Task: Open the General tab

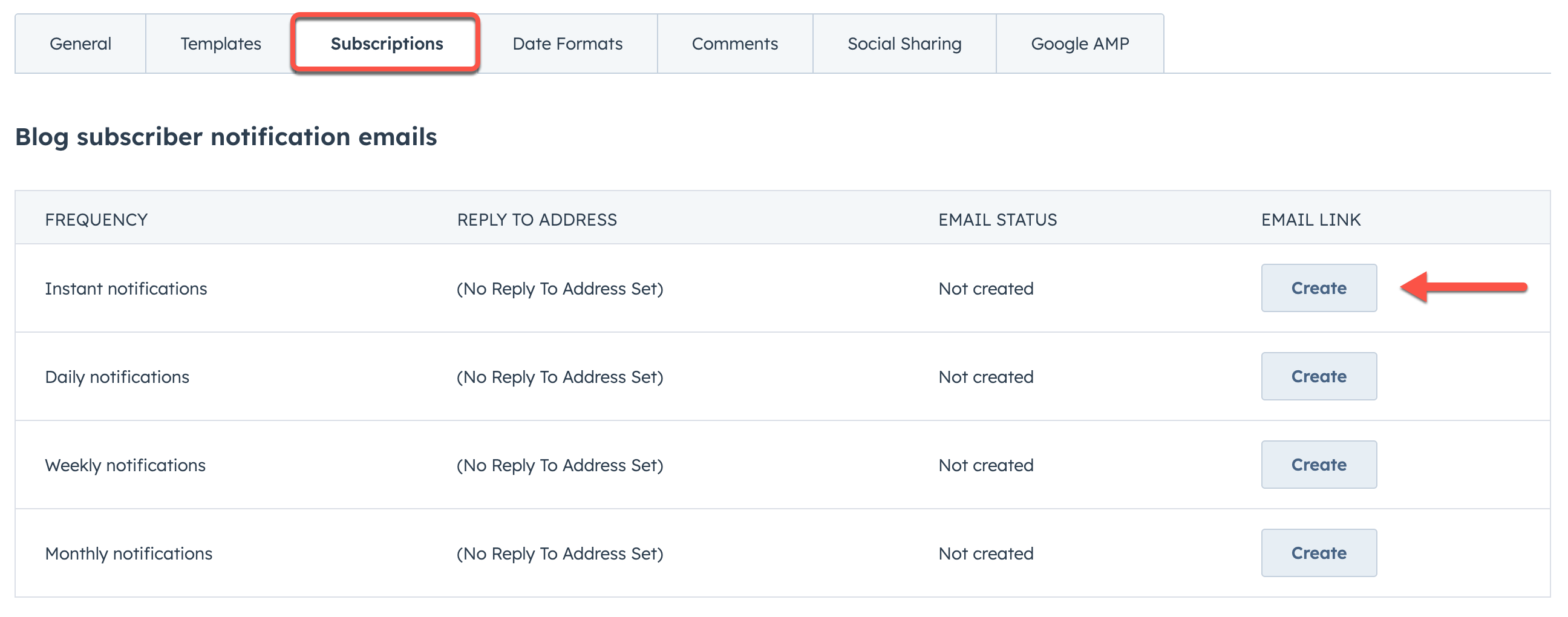Action: point(80,44)
